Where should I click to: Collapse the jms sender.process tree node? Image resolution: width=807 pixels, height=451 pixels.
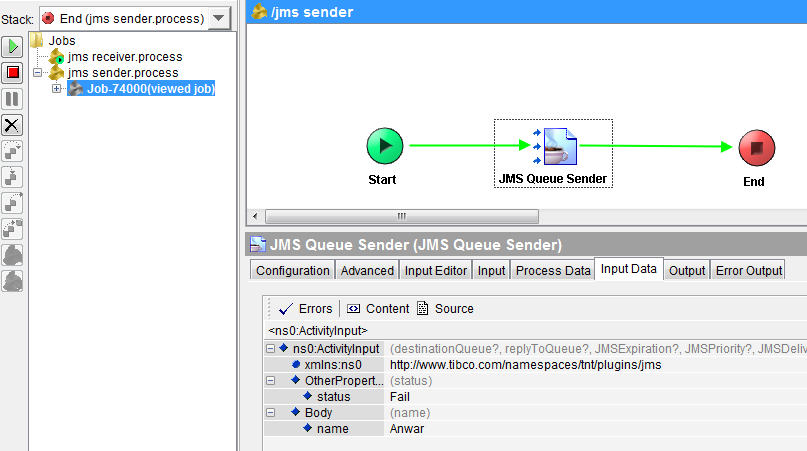click(x=38, y=73)
